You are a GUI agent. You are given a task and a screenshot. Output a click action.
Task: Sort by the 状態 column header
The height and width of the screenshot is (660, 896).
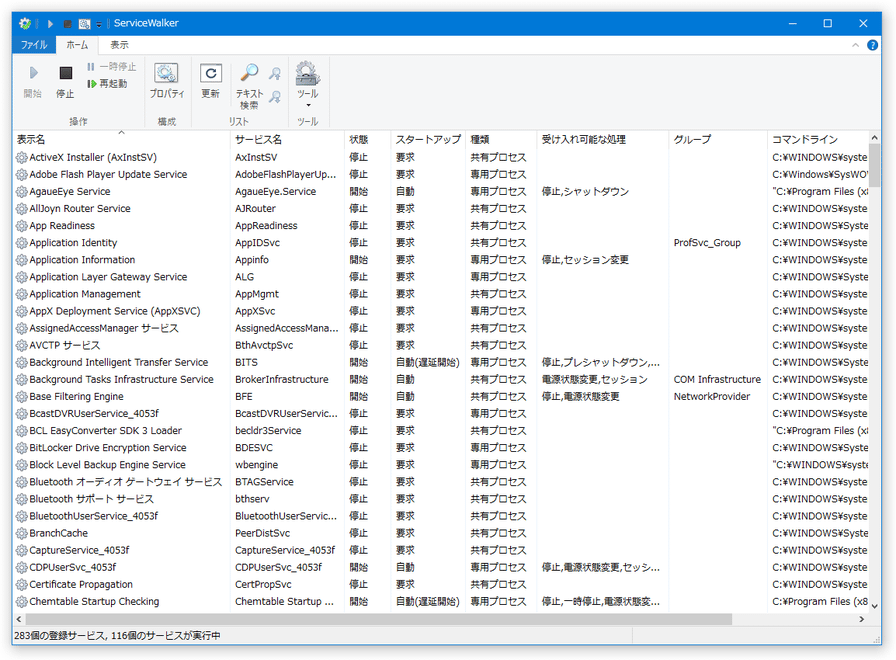pos(368,139)
